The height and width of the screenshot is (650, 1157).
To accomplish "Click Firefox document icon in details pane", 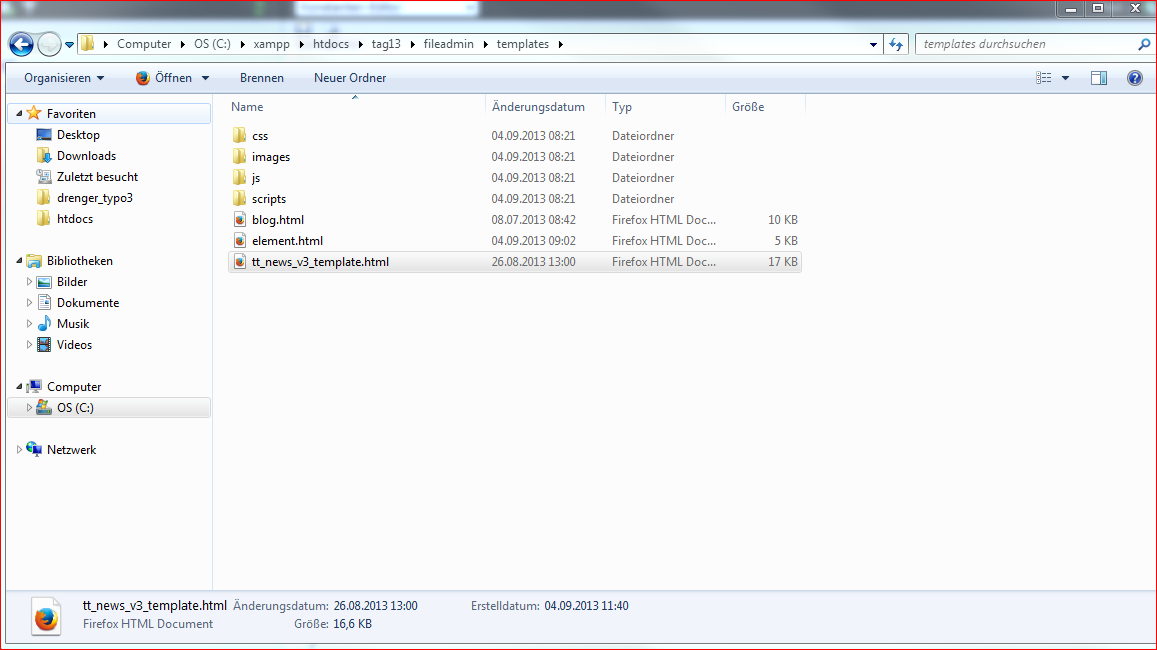I will [46, 617].
